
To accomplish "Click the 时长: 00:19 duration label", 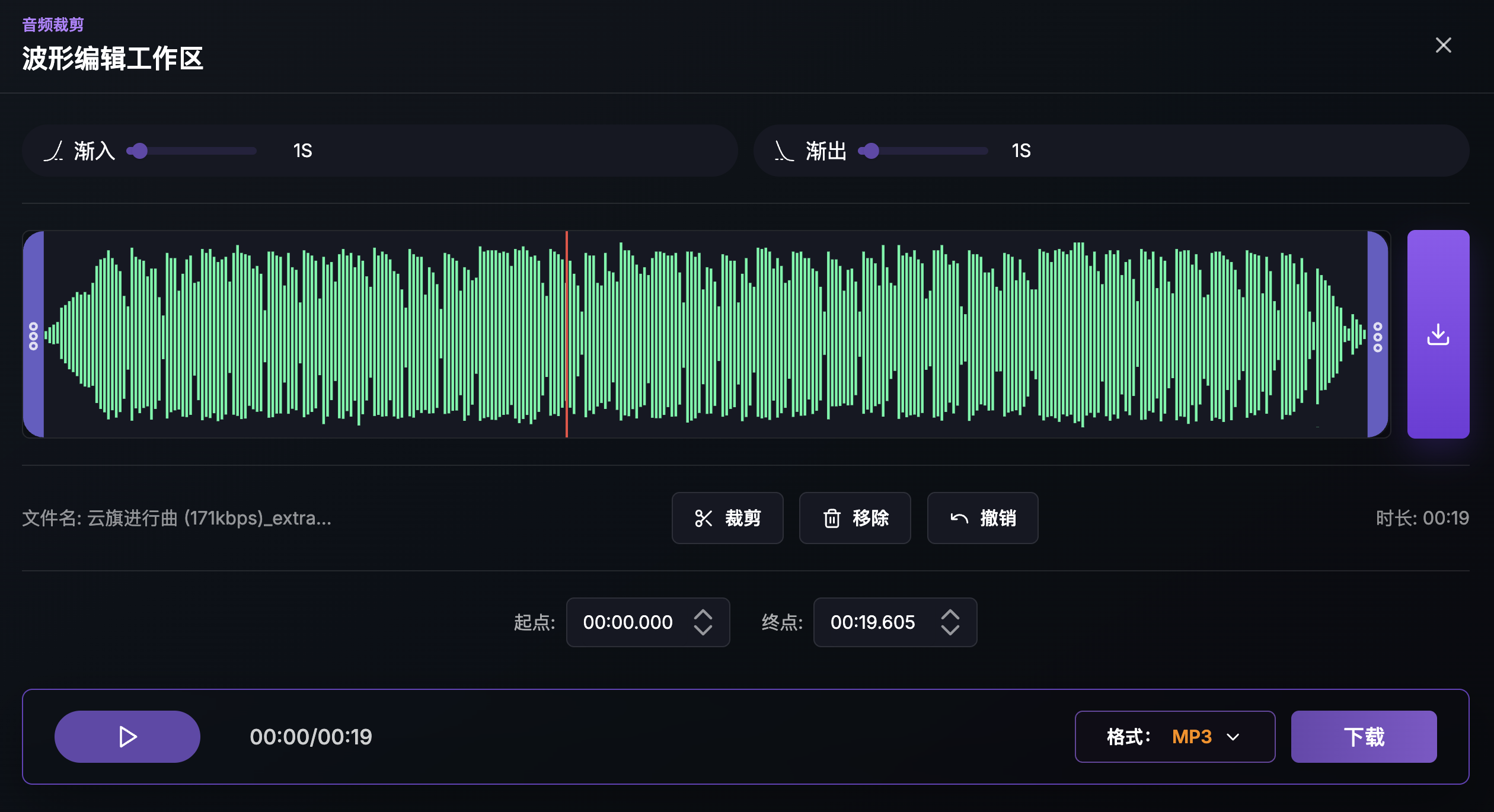I will coord(1422,518).
